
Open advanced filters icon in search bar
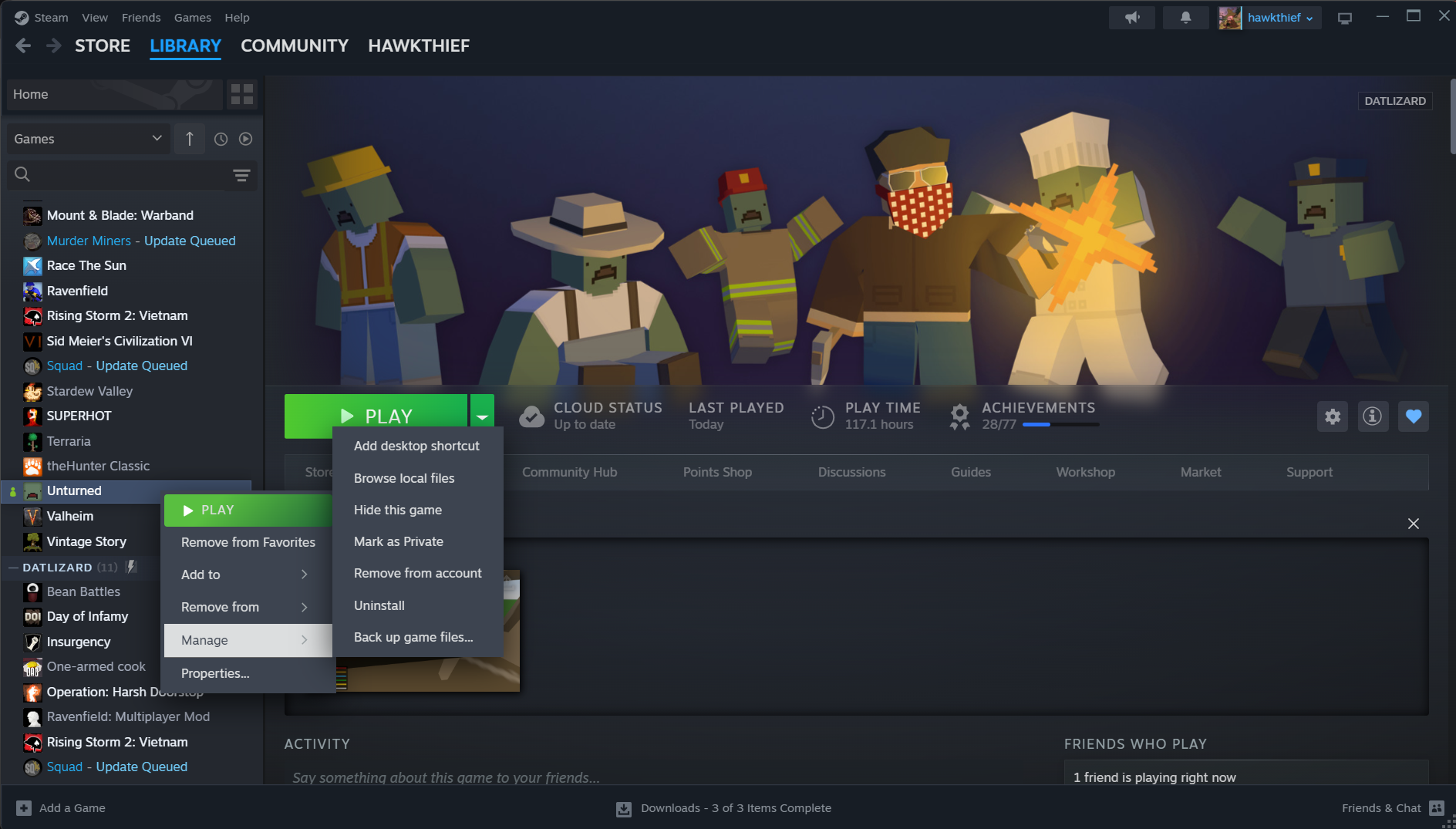(241, 175)
